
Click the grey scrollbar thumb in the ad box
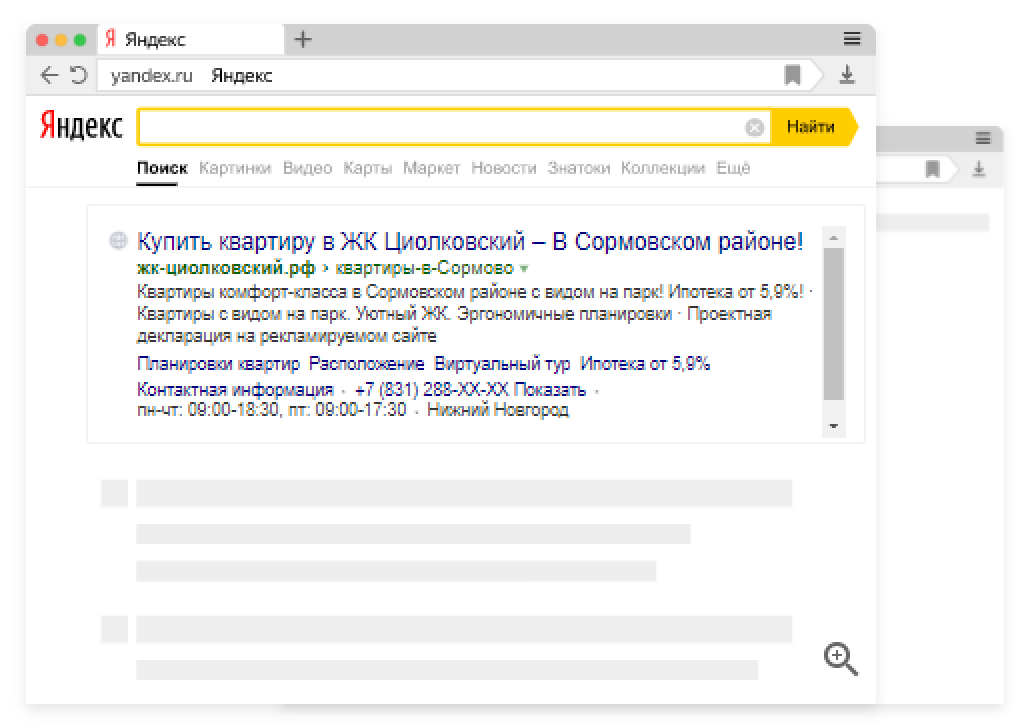(x=834, y=324)
